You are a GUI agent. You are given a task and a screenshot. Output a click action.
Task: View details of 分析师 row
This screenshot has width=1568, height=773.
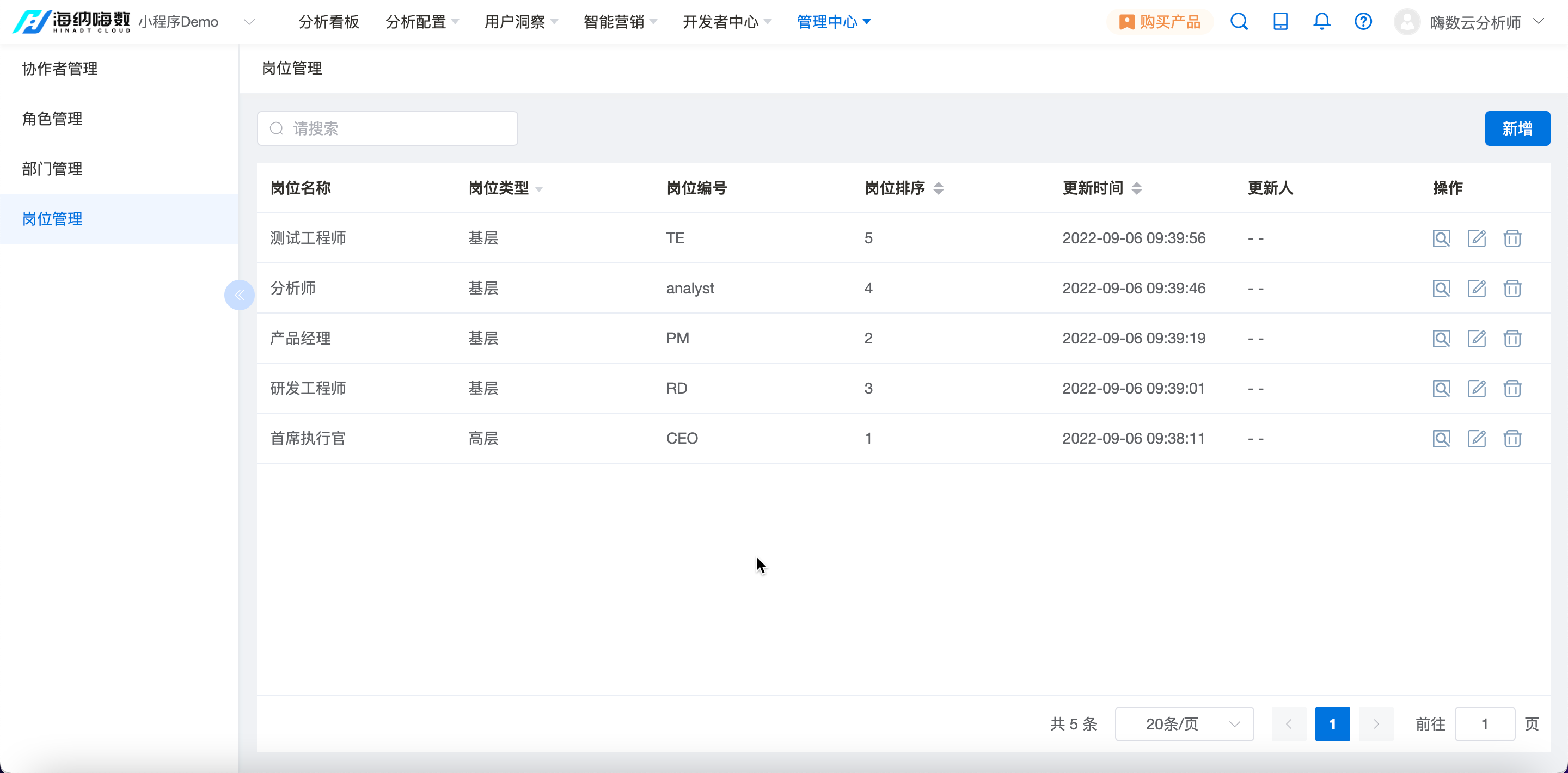pyautogui.click(x=1441, y=288)
